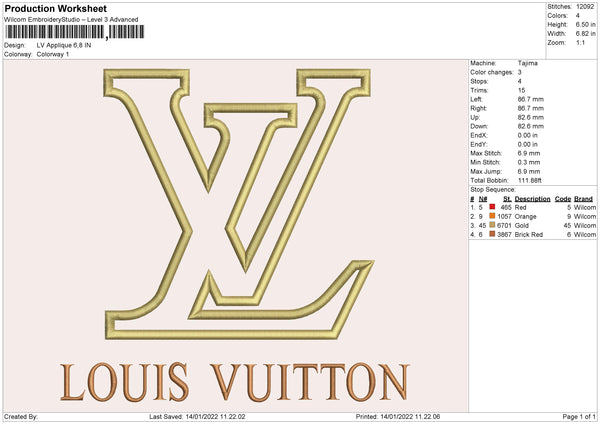The width and height of the screenshot is (600, 424).
Task: Click the EndY value '0.00 in'
Action: [528, 144]
